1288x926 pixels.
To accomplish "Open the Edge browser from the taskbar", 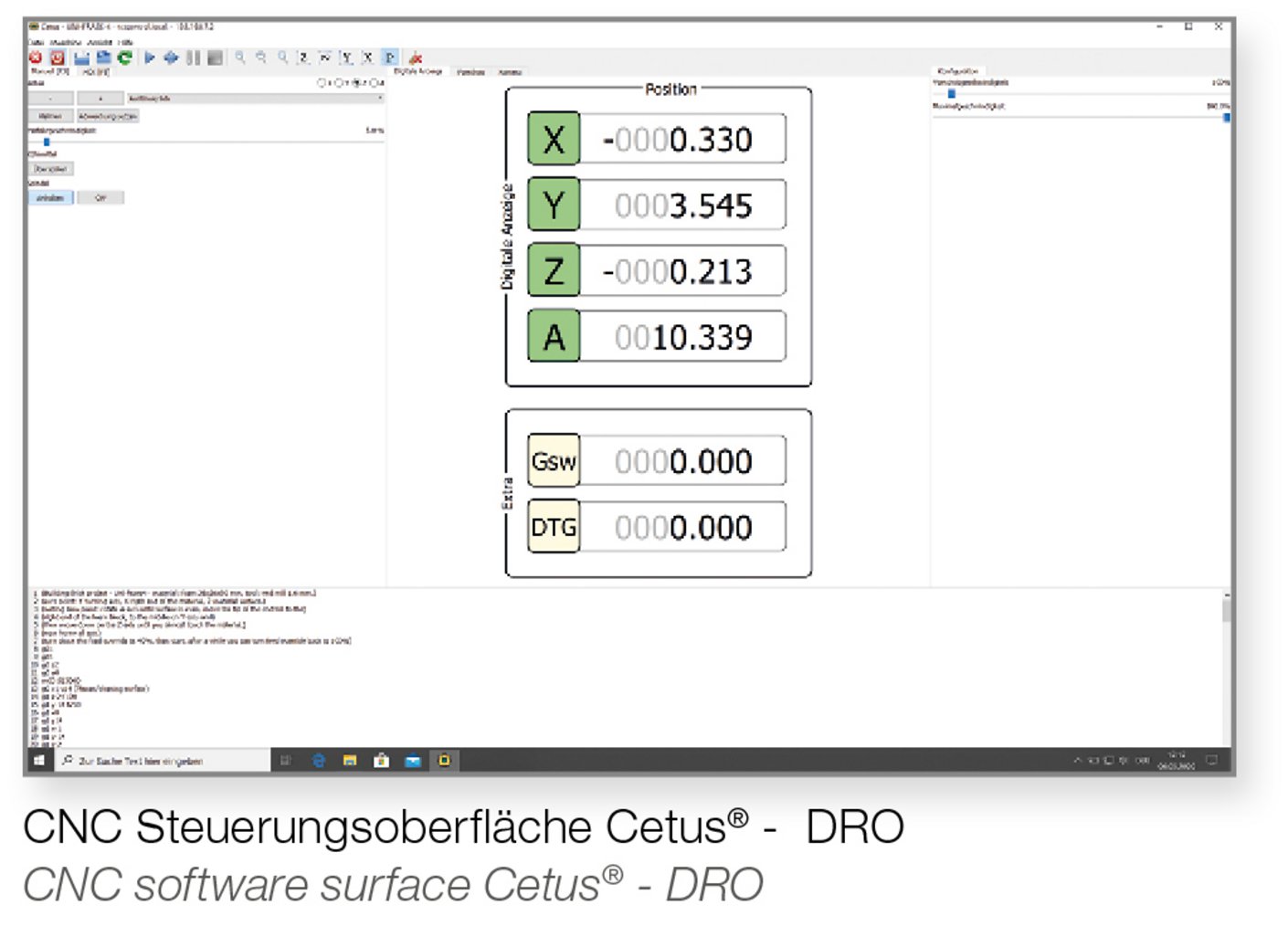I will pyautogui.click(x=319, y=760).
